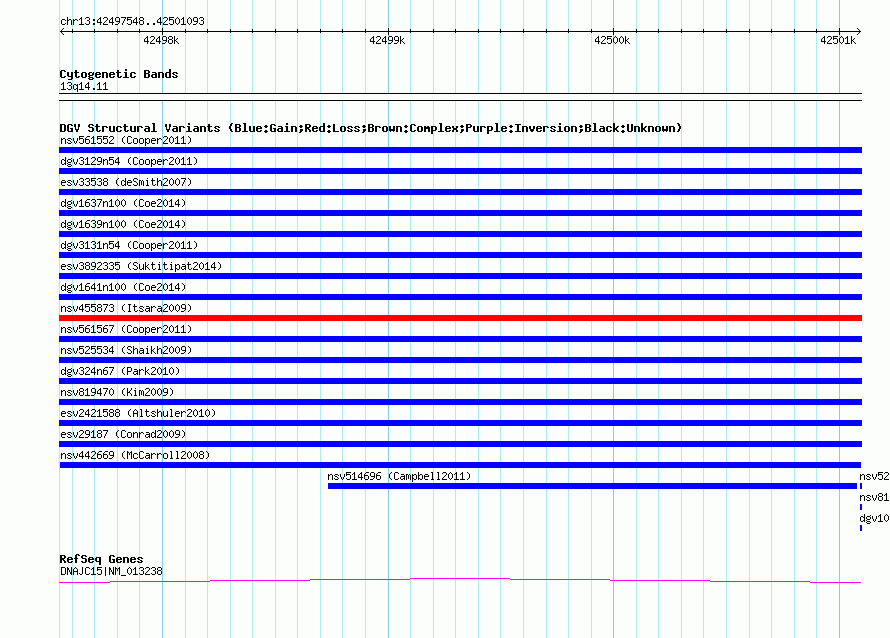Image resolution: width=890 pixels, height=638 pixels.
Task: Click the nsv442669 (McCarroll2008) variant label
Action: [135, 456]
